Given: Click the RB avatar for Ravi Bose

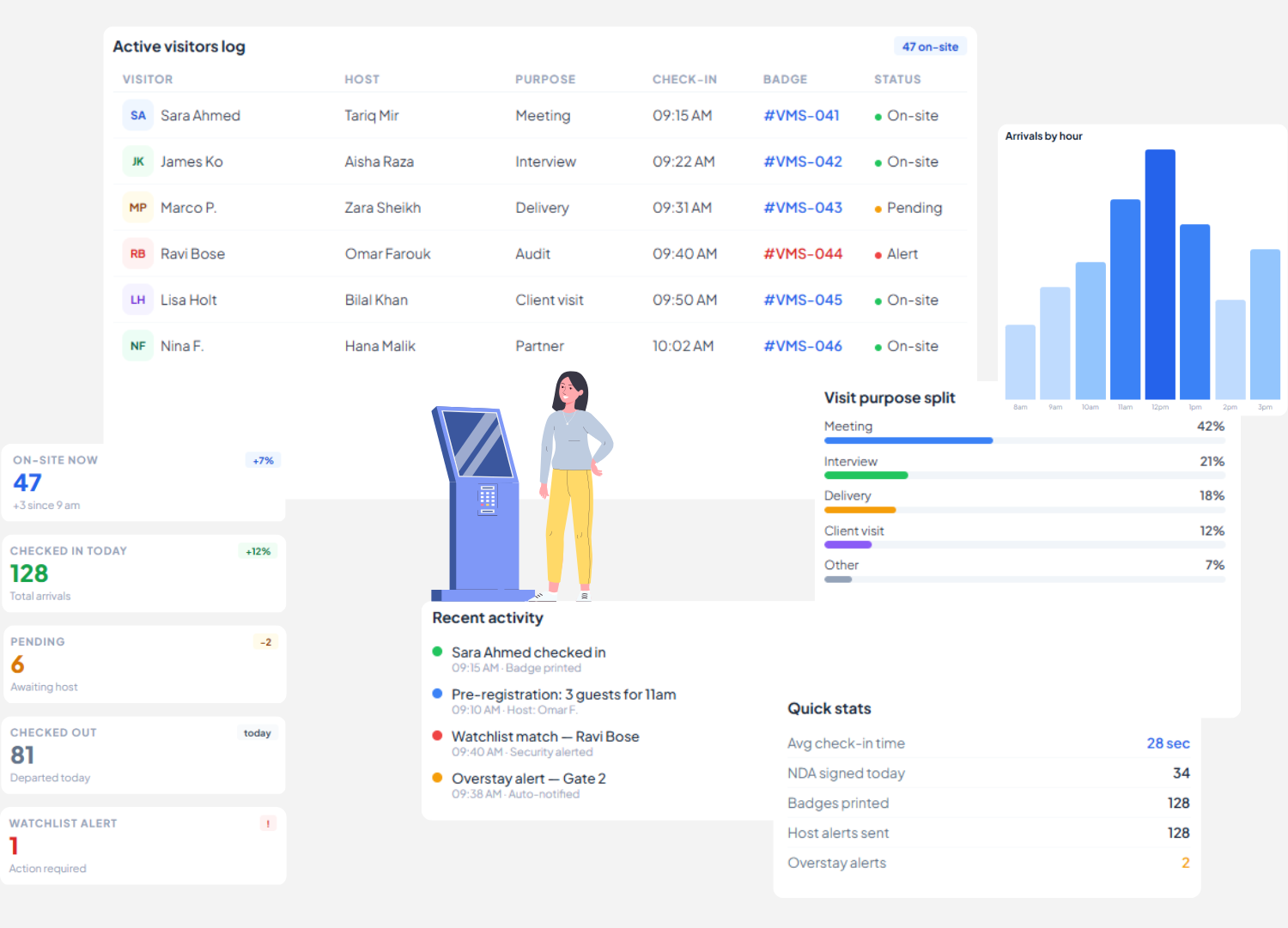Looking at the screenshot, I should 138,254.
